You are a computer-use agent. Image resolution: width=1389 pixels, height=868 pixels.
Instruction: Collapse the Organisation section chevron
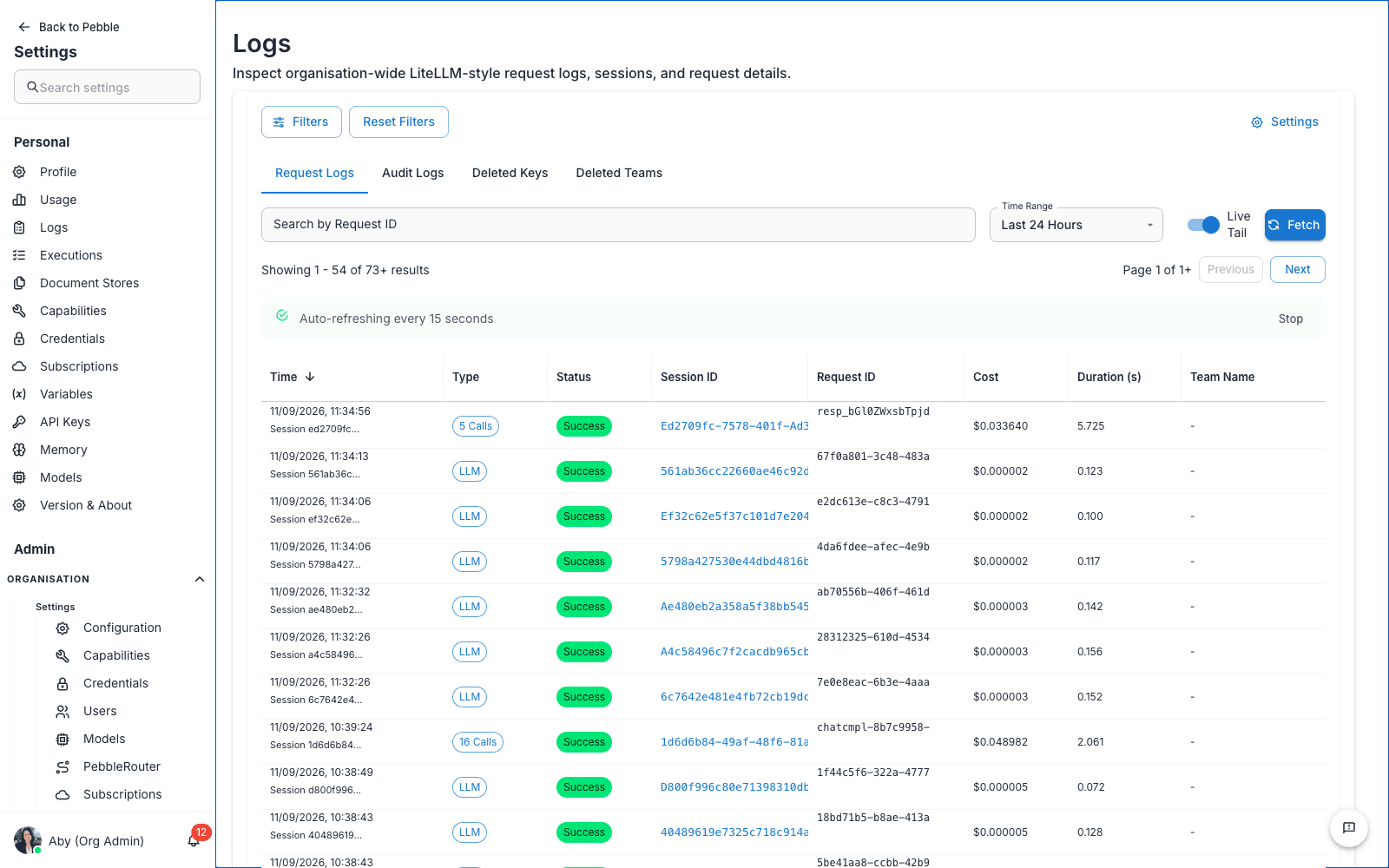click(200, 579)
